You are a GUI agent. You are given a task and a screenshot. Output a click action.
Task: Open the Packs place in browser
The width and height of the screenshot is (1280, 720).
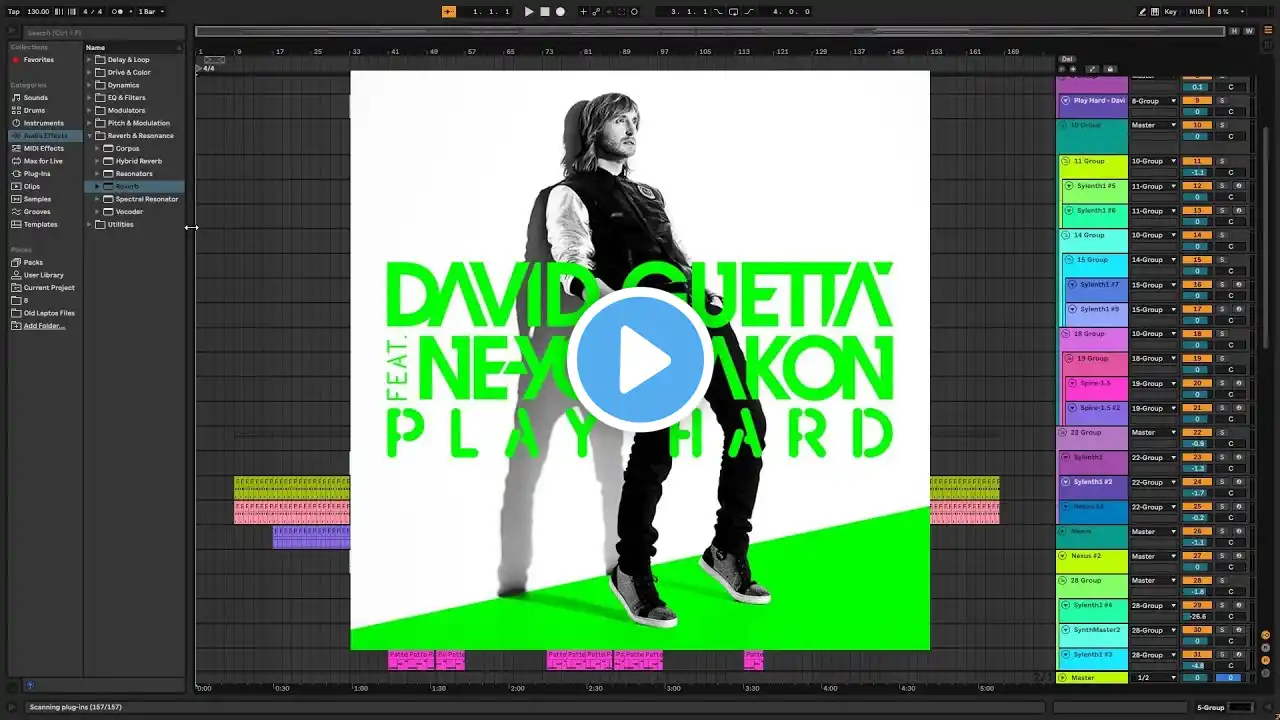click(33, 262)
